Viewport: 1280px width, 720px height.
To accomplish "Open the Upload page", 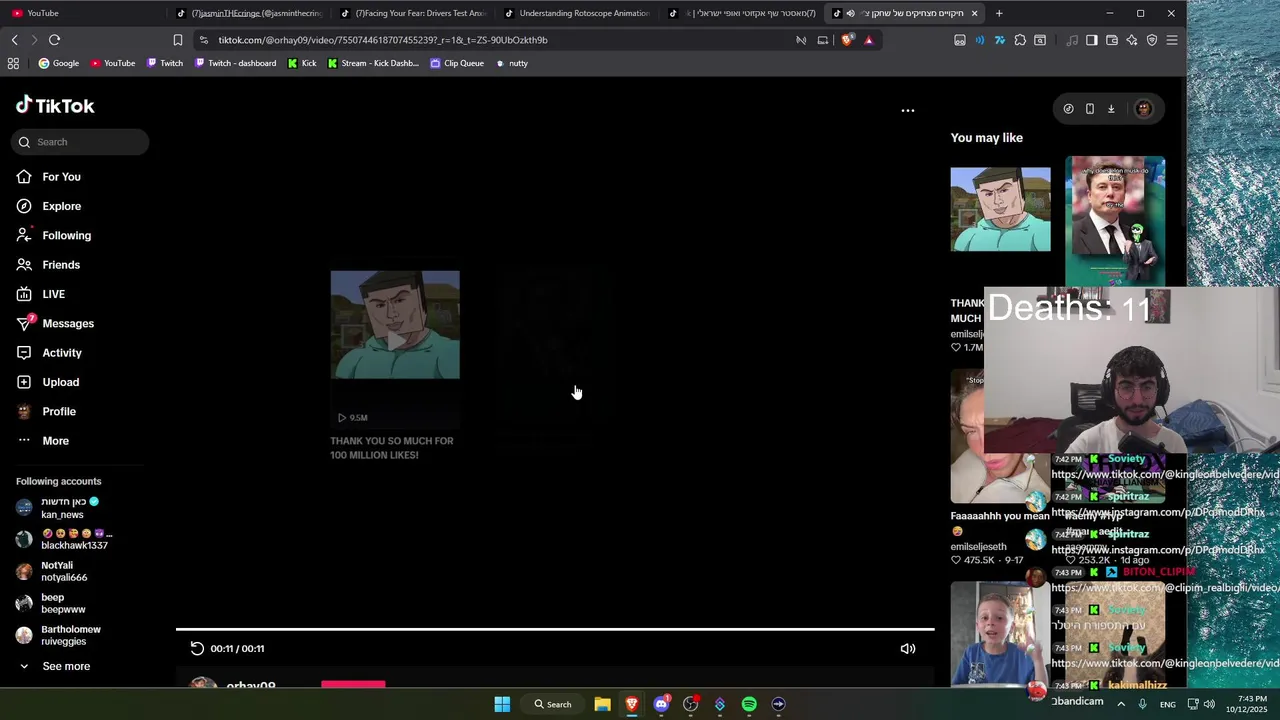I will point(47,382).
